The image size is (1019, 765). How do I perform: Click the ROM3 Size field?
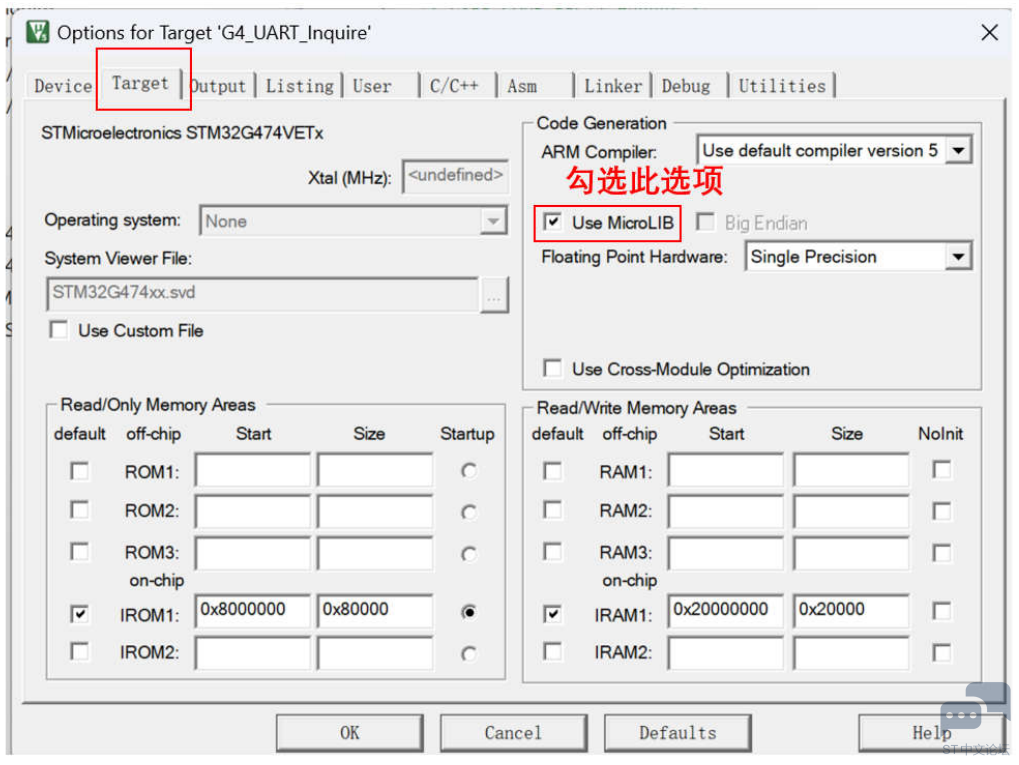[375, 553]
